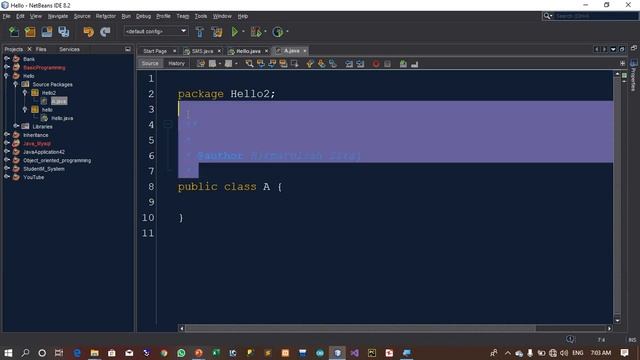Expand the YouTube project node
640x360 pixels.
(x=7, y=177)
